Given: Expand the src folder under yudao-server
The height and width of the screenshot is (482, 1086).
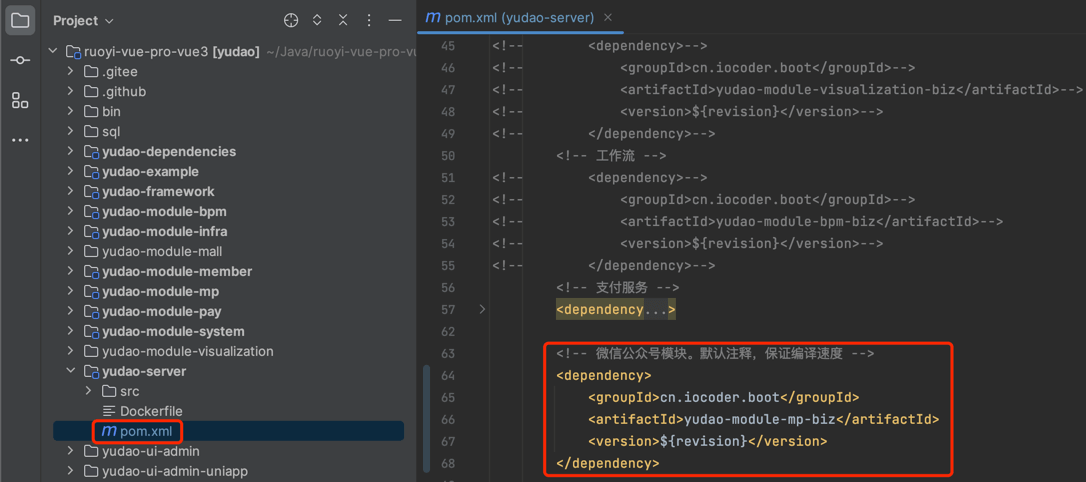Looking at the screenshot, I should (88, 391).
